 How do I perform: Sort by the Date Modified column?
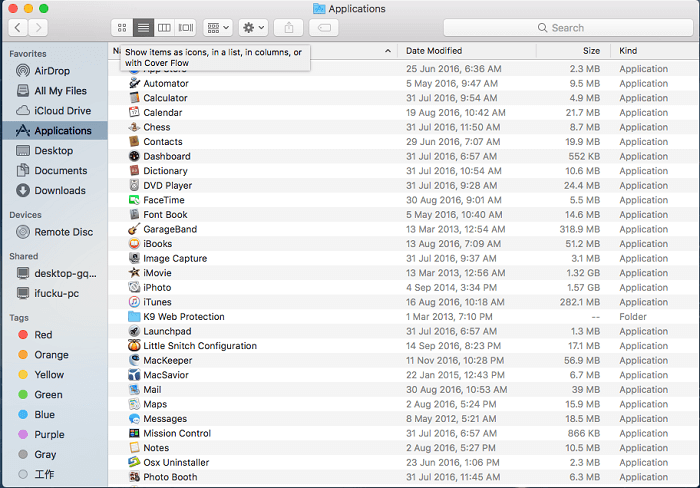coord(434,50)
